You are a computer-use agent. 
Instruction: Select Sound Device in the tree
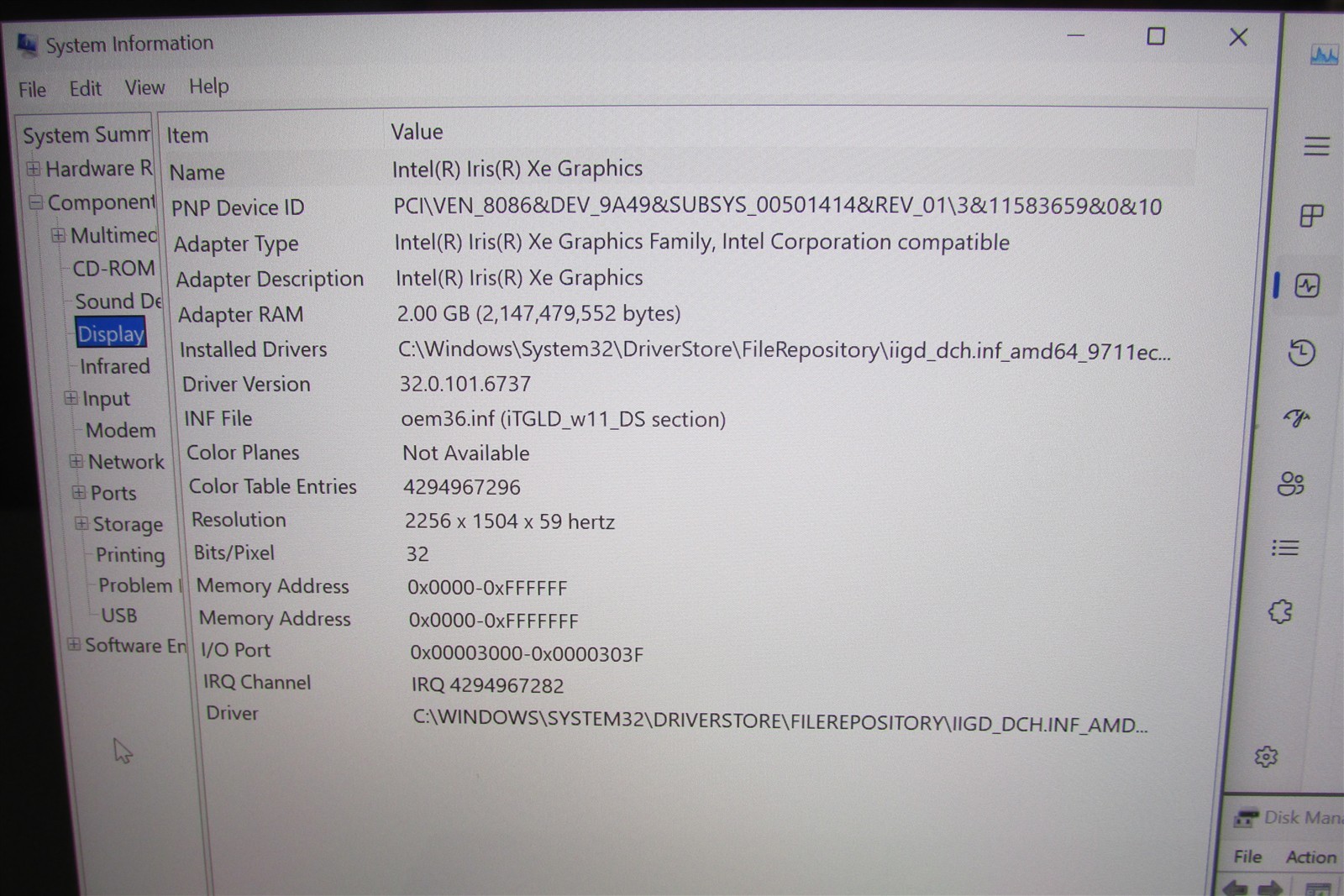(x=118, y=301)
